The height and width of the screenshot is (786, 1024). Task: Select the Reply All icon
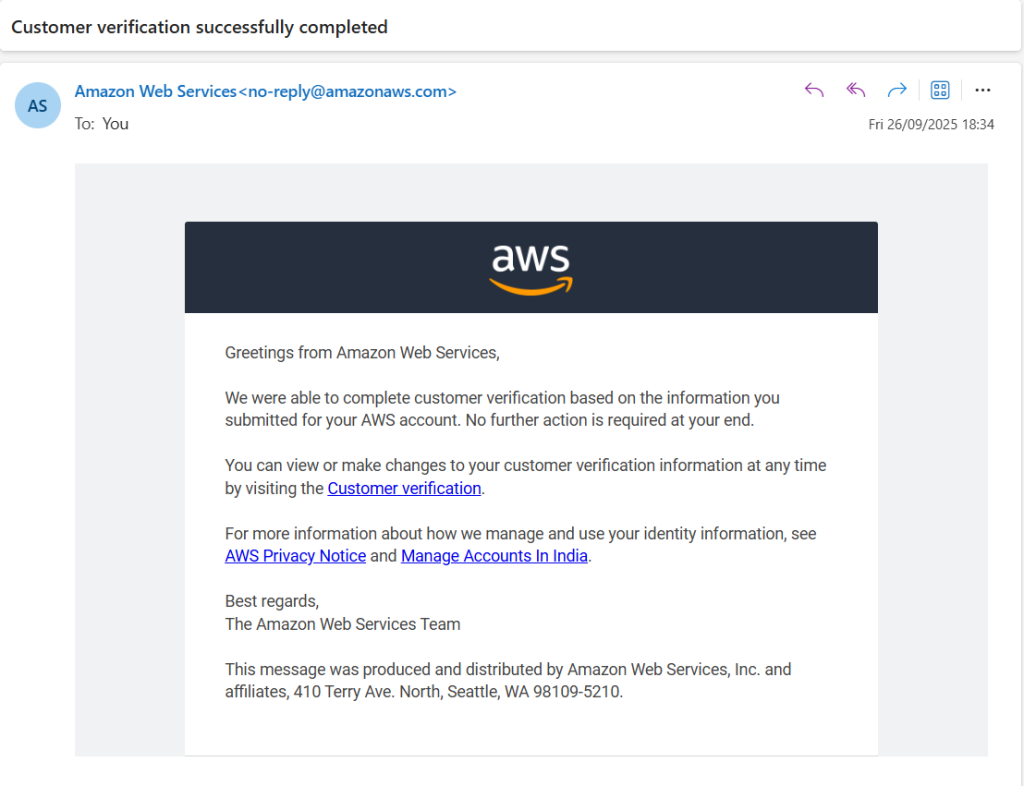(855, 90)
